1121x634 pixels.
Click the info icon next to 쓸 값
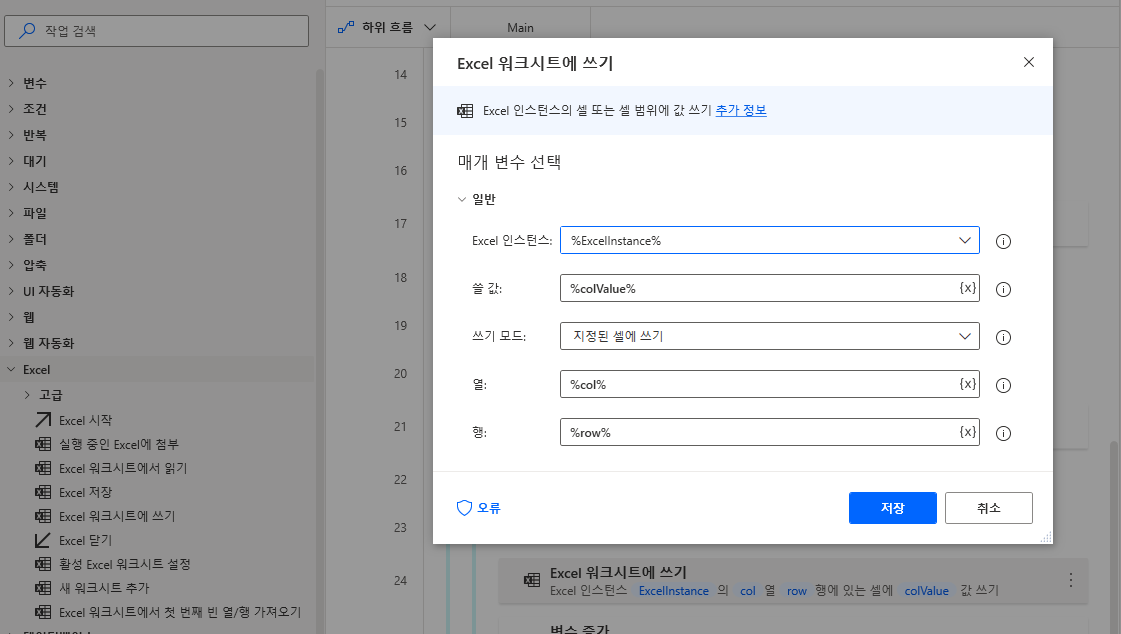tap(1003, 289)
